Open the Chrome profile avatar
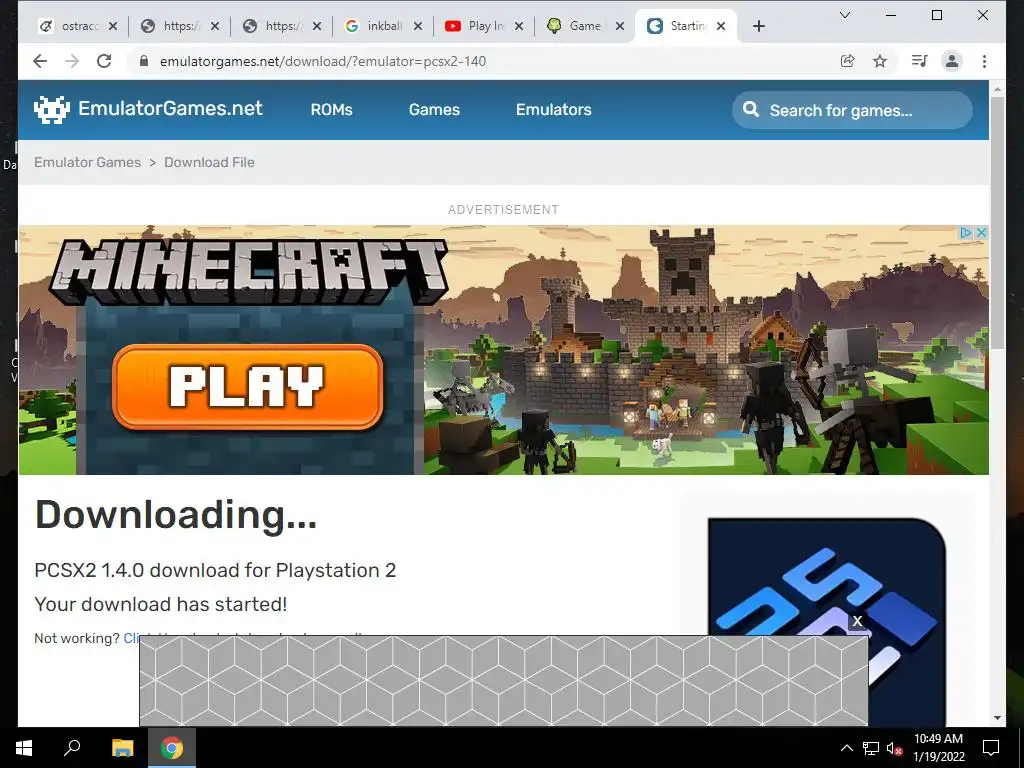Screen dimensions: 1024x768 coord(952,61)
